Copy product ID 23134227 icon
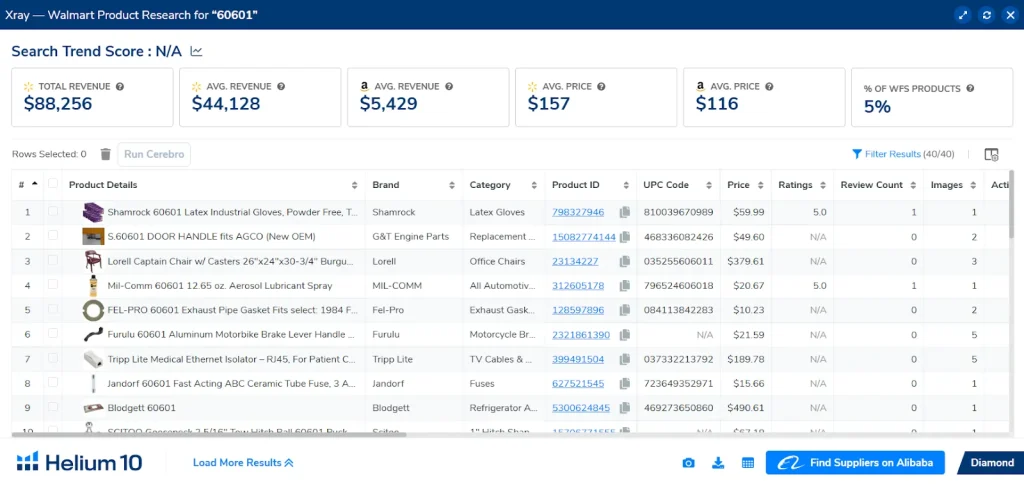Image resolution: width=1024 pixels, height=484 pixels. (625, 261)
